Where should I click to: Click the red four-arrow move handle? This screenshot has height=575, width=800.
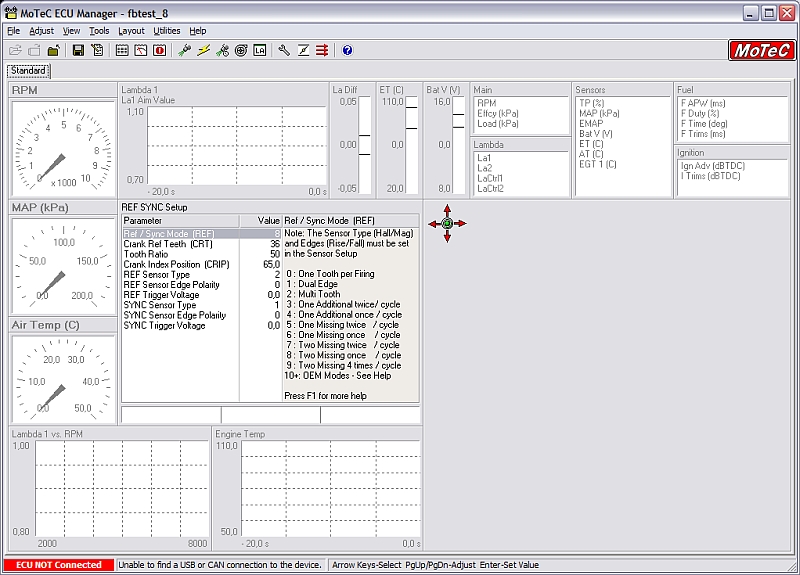[x=447, y=223]
